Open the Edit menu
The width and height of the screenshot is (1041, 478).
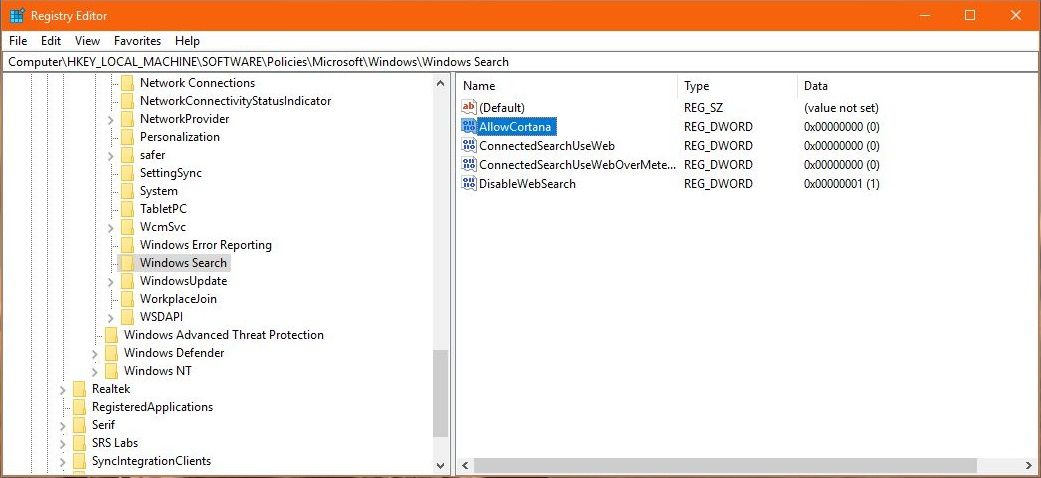(51, 41)
